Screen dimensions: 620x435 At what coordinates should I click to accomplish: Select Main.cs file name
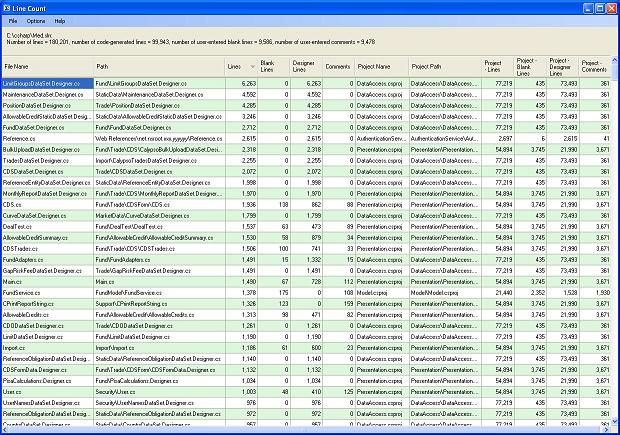[12, 282]
